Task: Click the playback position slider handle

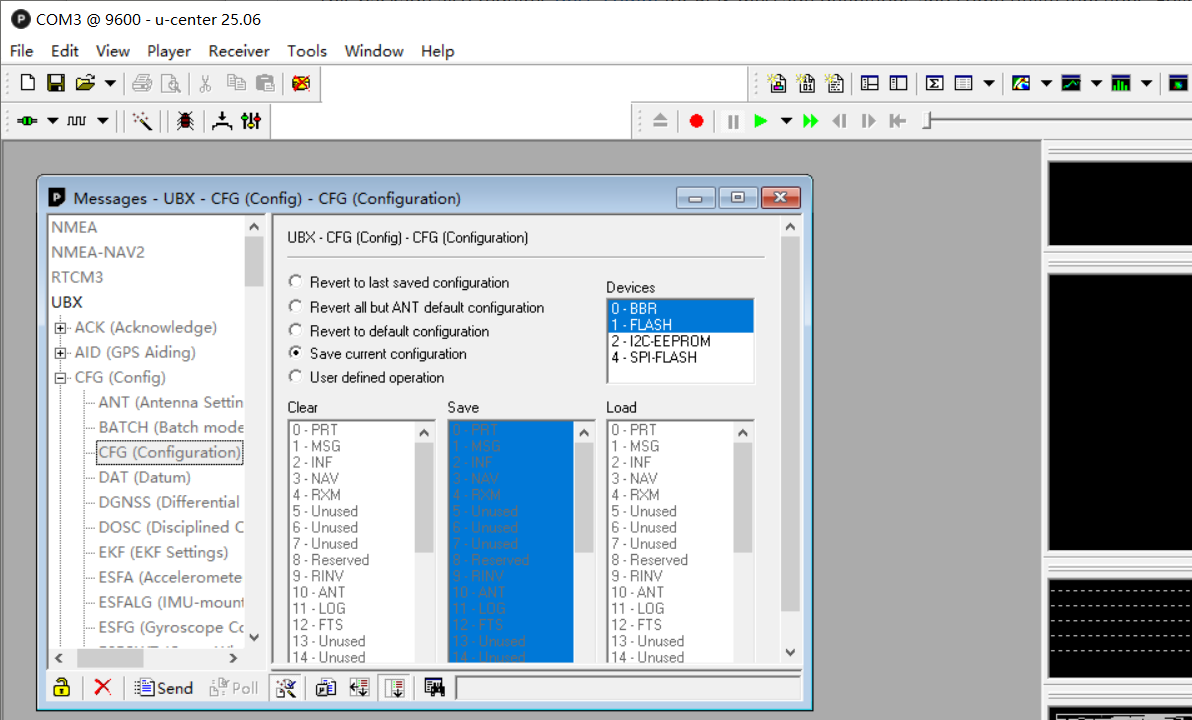Action: coord(927,120)
